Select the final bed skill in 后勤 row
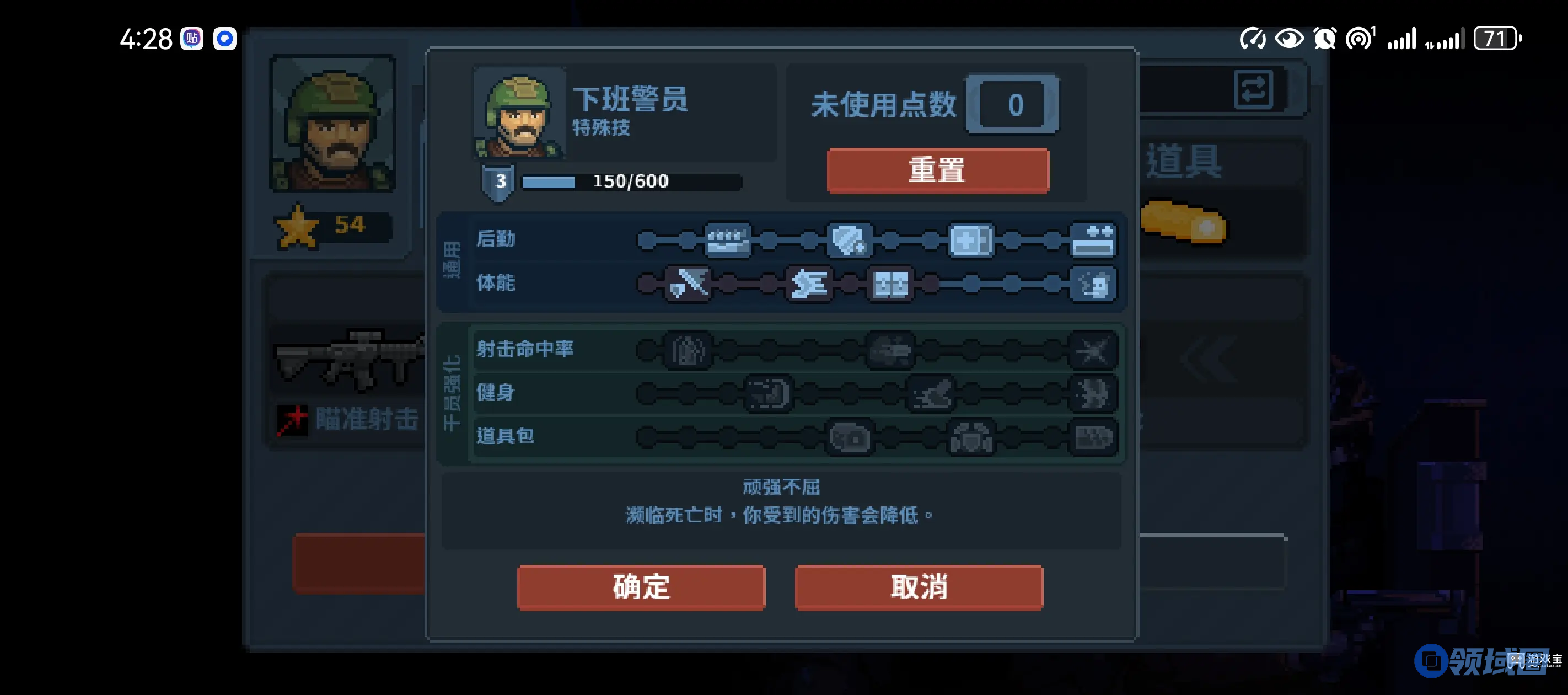The height and width of the screenshot is (695, 1568). pos(1093,240)
